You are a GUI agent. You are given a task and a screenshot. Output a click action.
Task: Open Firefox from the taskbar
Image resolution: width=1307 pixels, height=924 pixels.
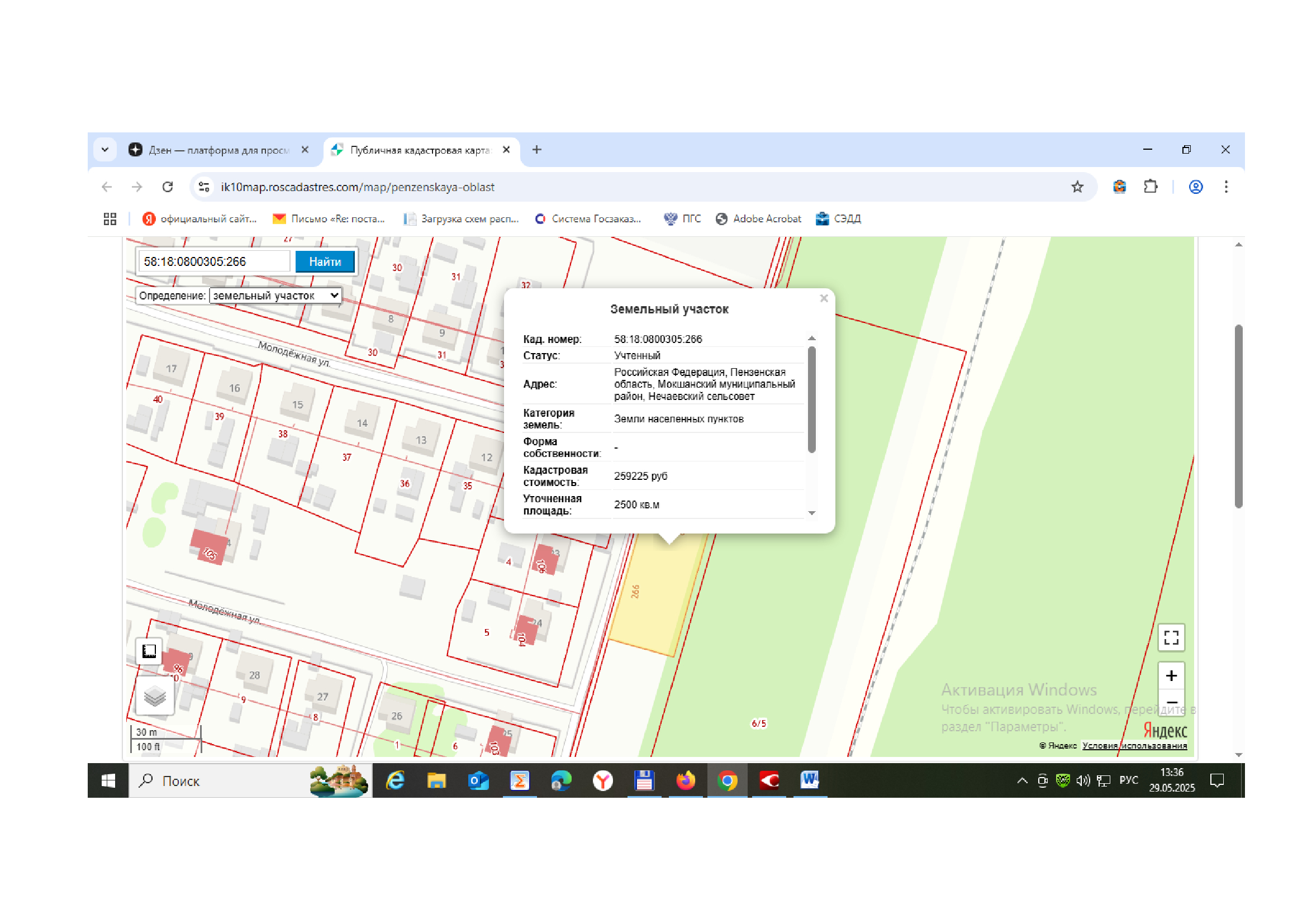click(686, 780)
